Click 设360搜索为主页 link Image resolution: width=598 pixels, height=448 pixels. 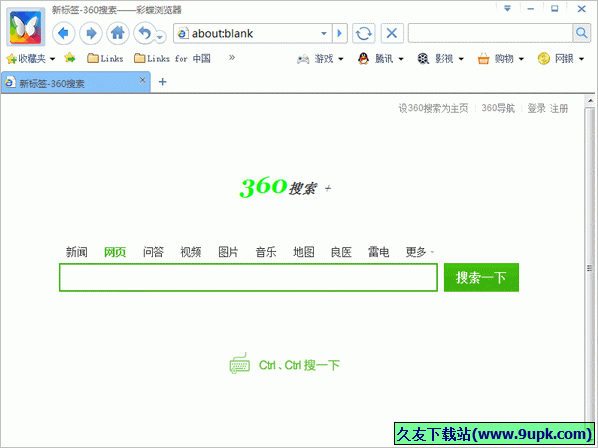433,109
